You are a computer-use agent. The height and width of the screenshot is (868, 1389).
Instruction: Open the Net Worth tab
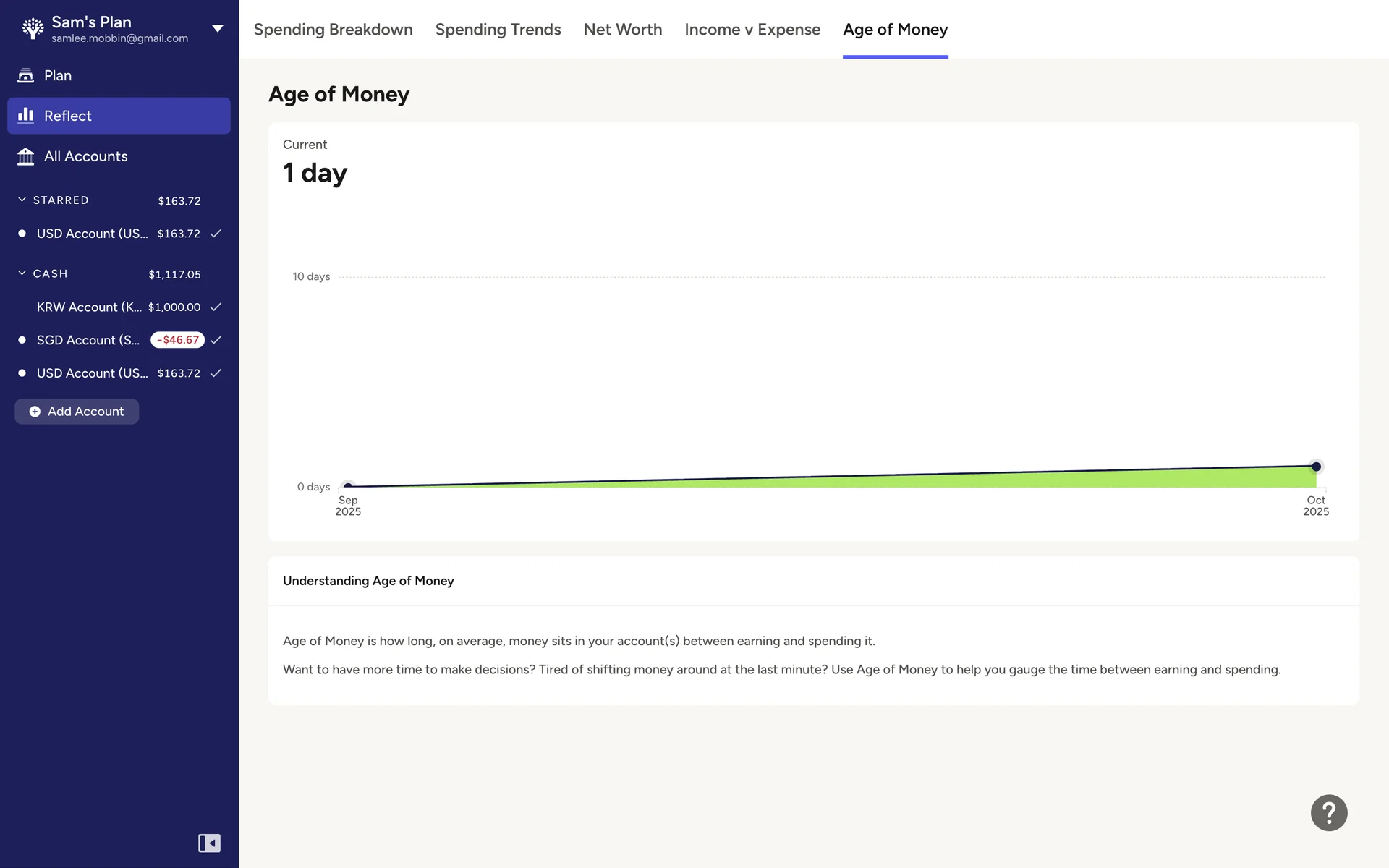tap(622, 30)
